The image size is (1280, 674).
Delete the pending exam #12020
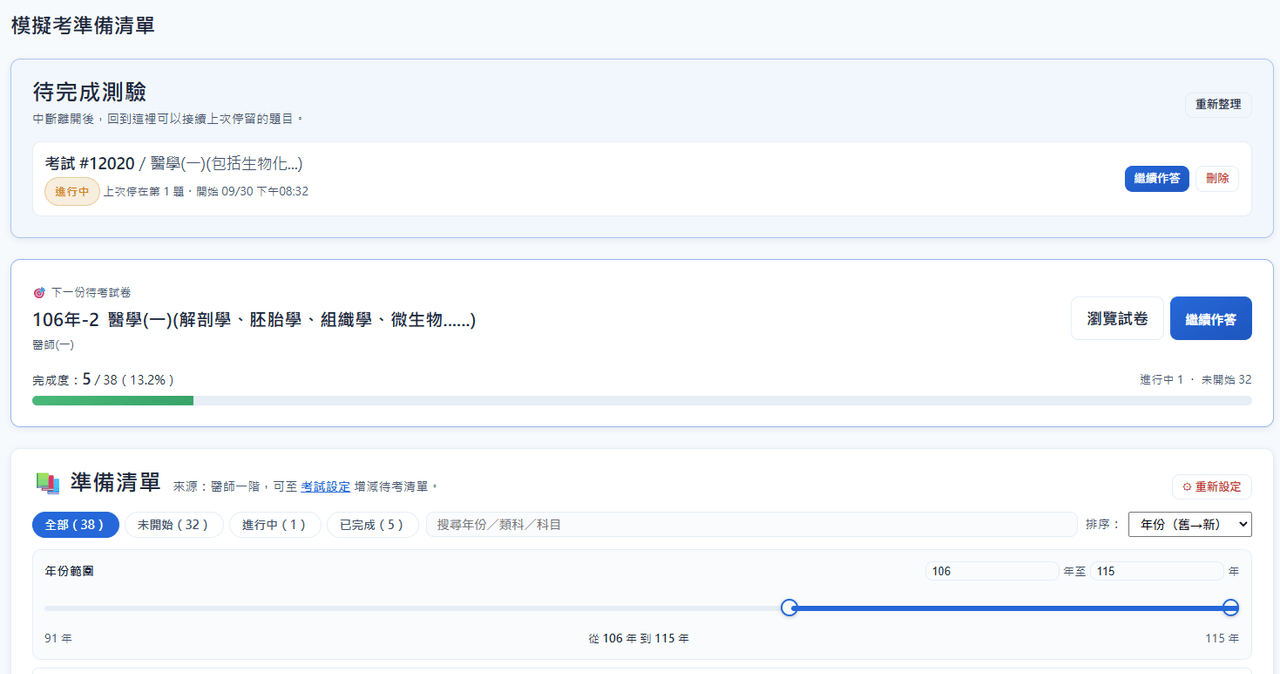[x=1217, y=179]
